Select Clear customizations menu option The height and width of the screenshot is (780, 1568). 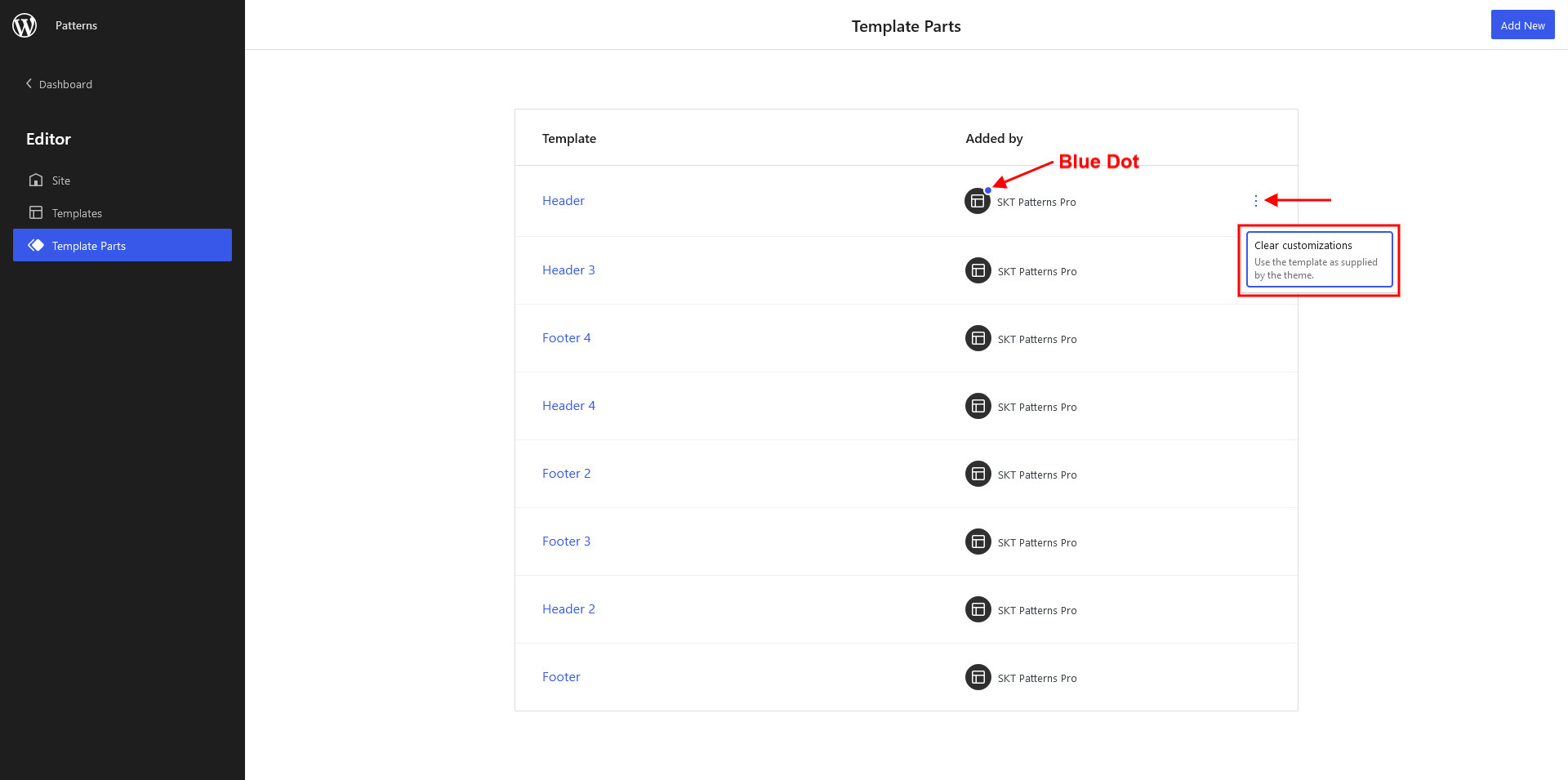[x=1318, y=259]
